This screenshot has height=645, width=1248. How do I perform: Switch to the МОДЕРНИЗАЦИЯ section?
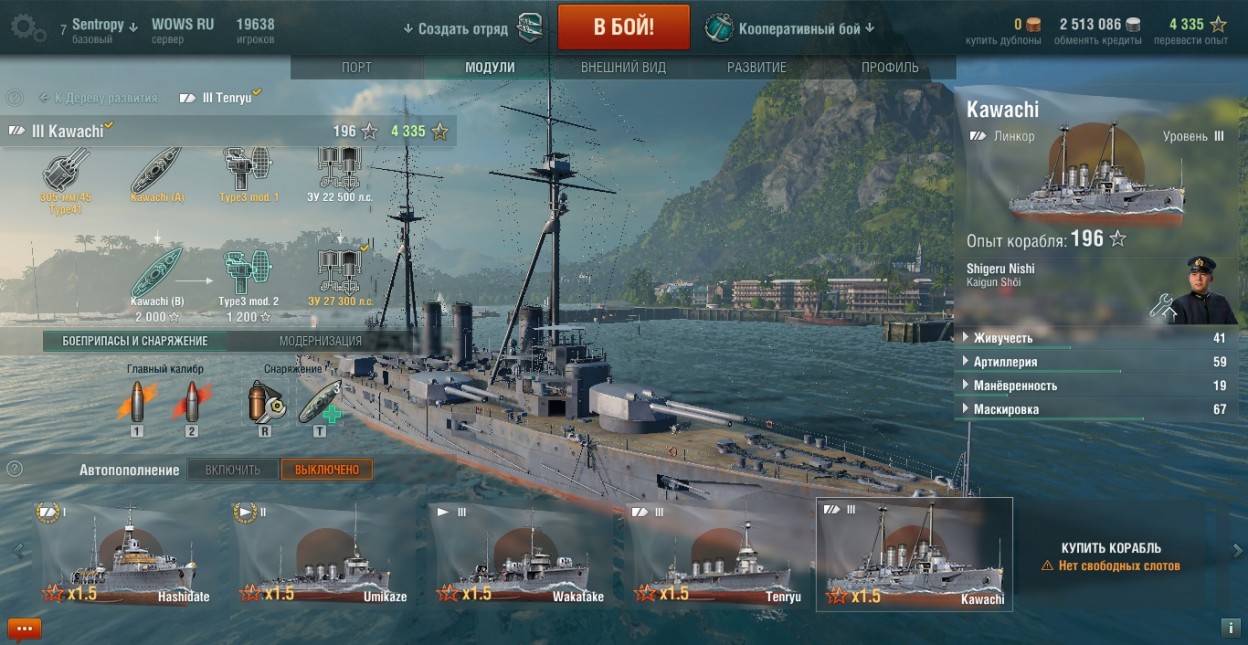point(320,341)
